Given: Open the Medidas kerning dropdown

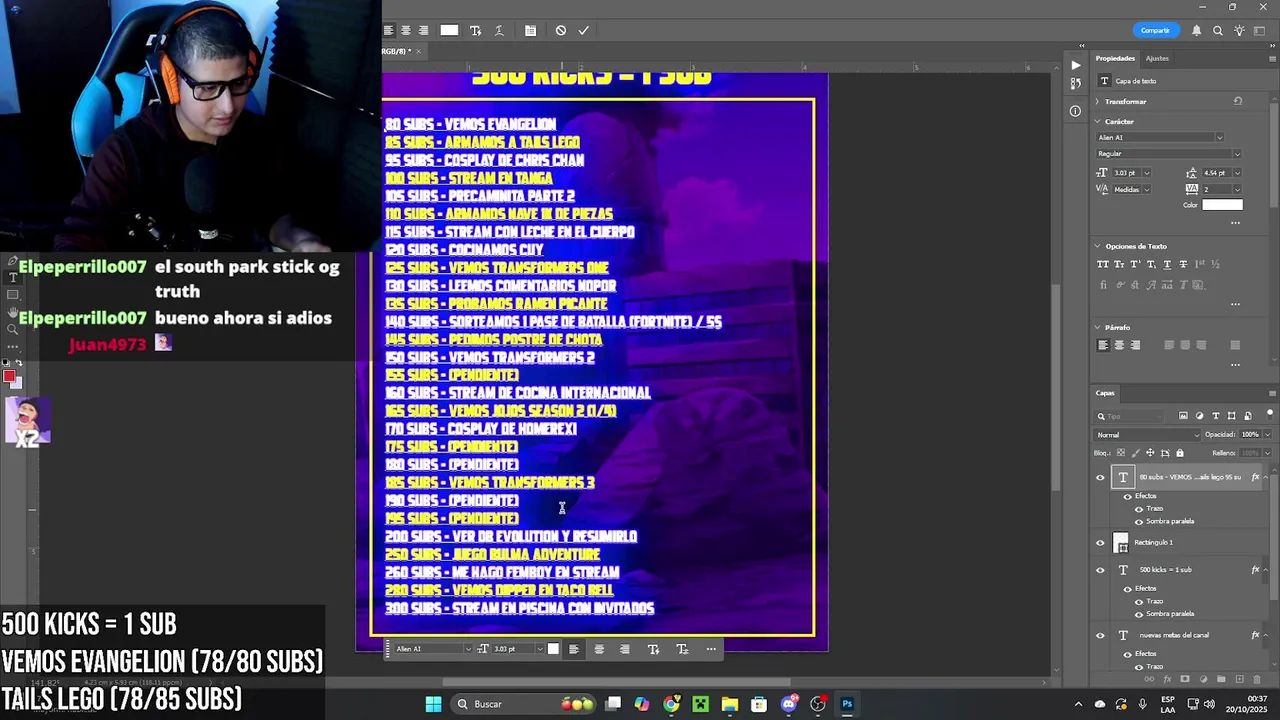Looking at the screenshot, I should pos(1146,189).
